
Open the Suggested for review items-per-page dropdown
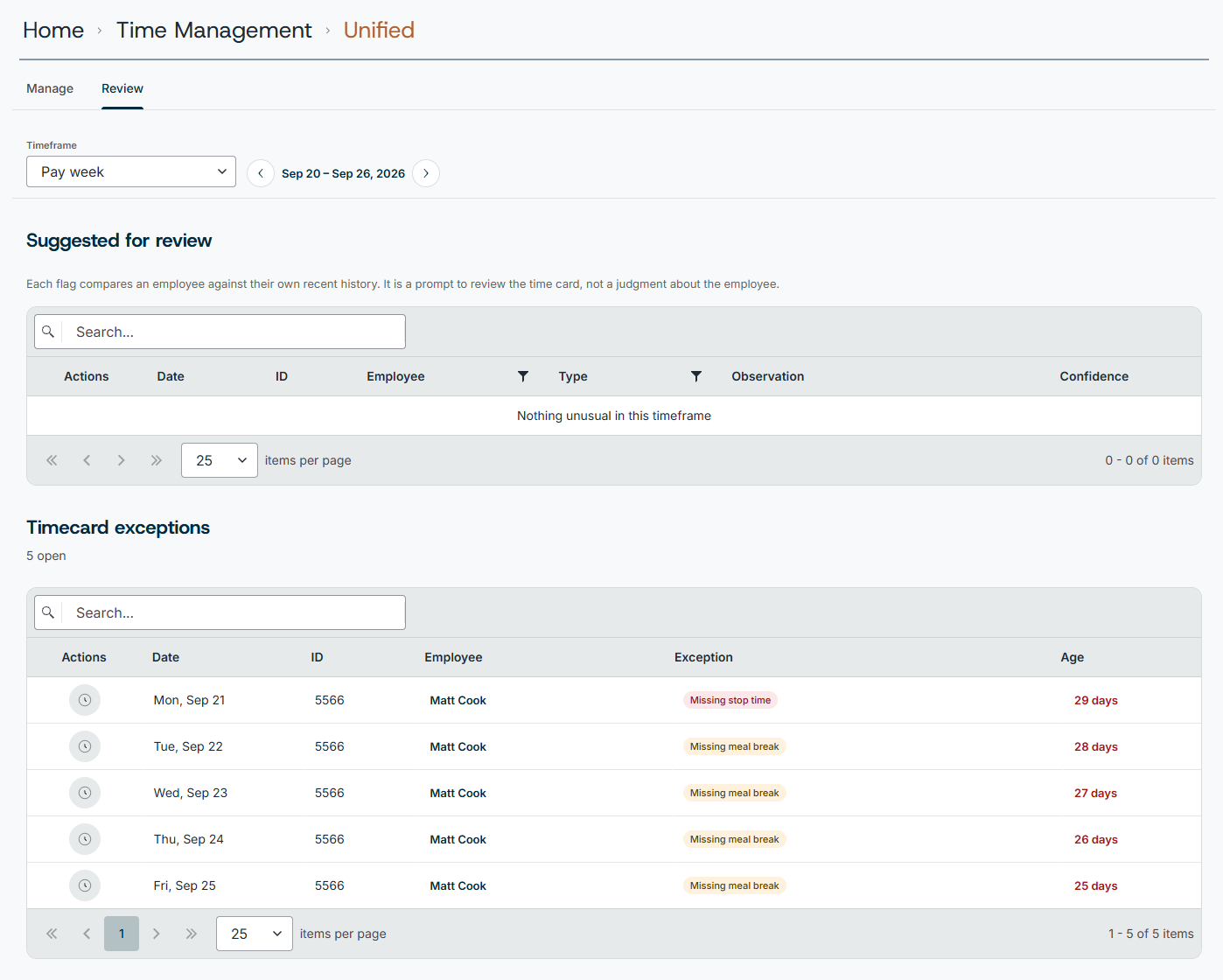220,460
